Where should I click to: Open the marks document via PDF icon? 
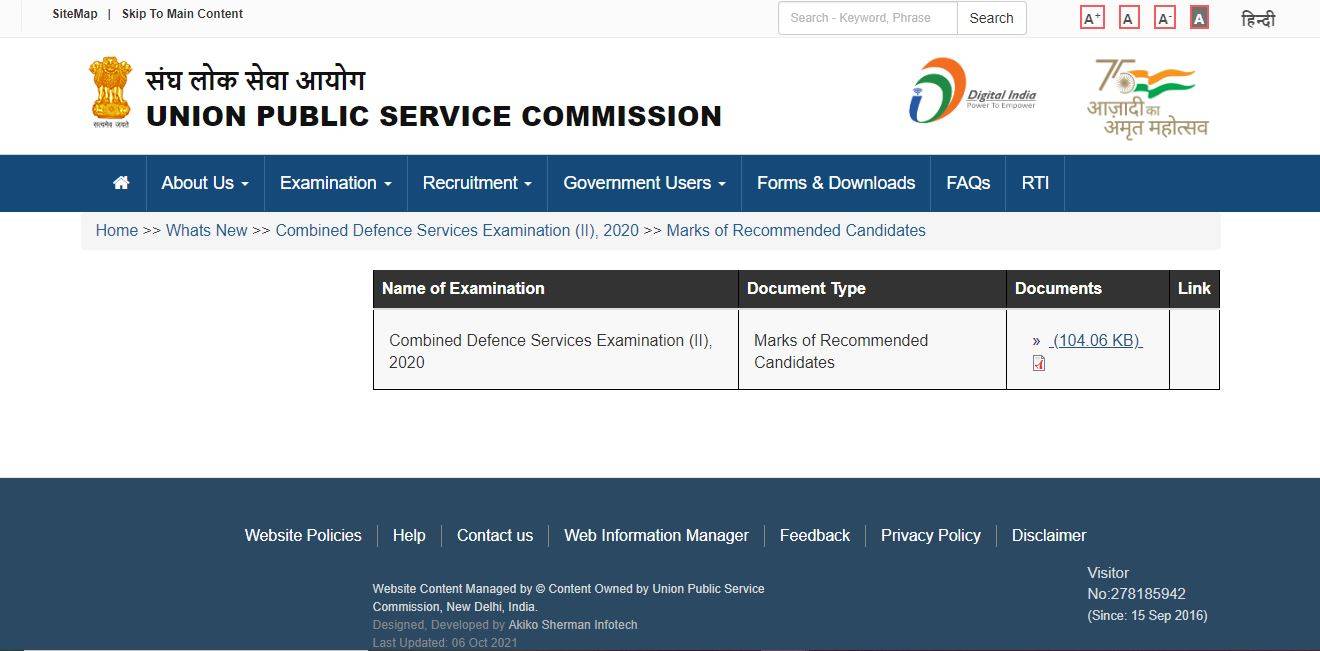click(1038, 363)
